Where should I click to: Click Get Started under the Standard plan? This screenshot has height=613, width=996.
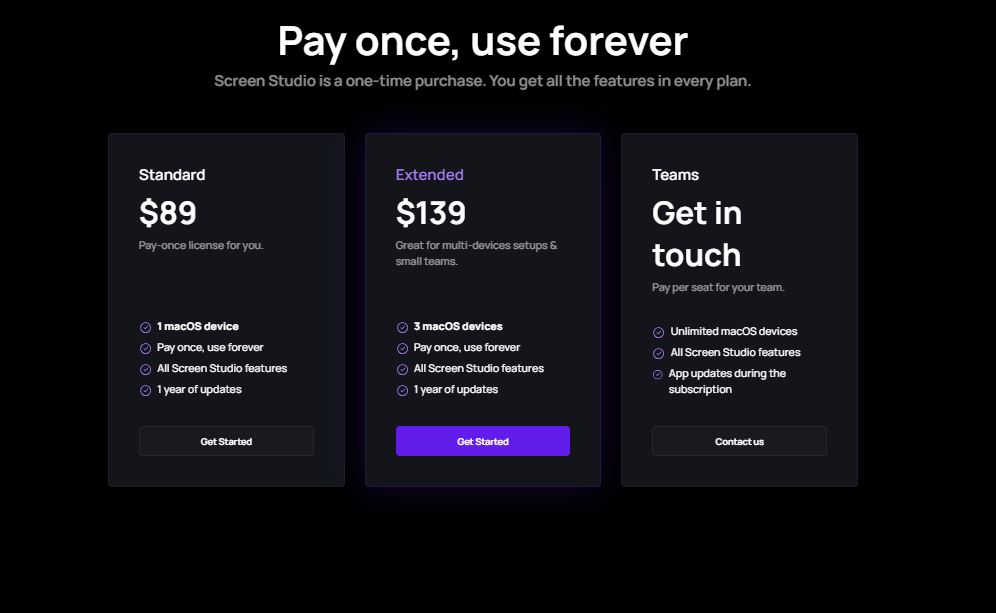[226, 441]
